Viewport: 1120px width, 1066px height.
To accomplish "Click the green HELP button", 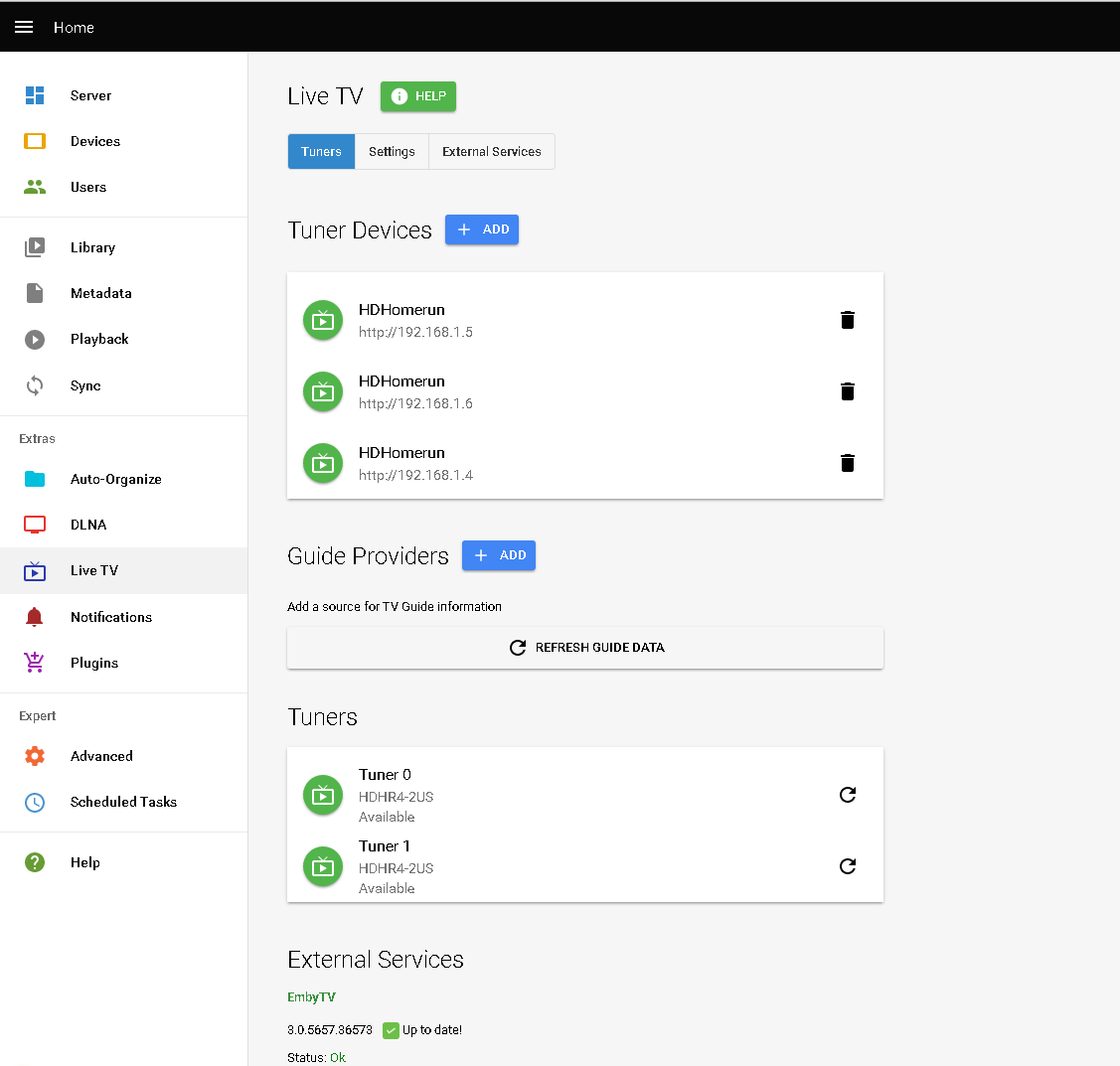I will (x=418, y=96).
